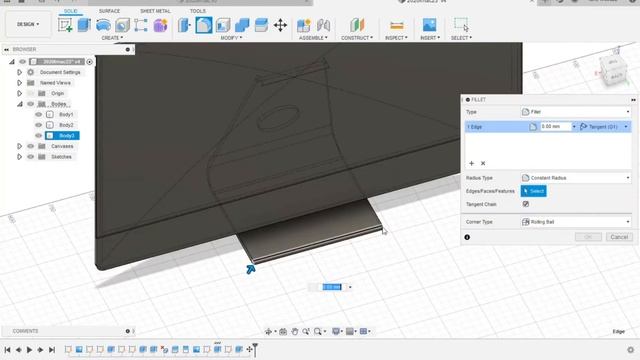Click the Zoom magnifier icon
This screenshot has height=360, width=640.
click(x=306, y=331)
